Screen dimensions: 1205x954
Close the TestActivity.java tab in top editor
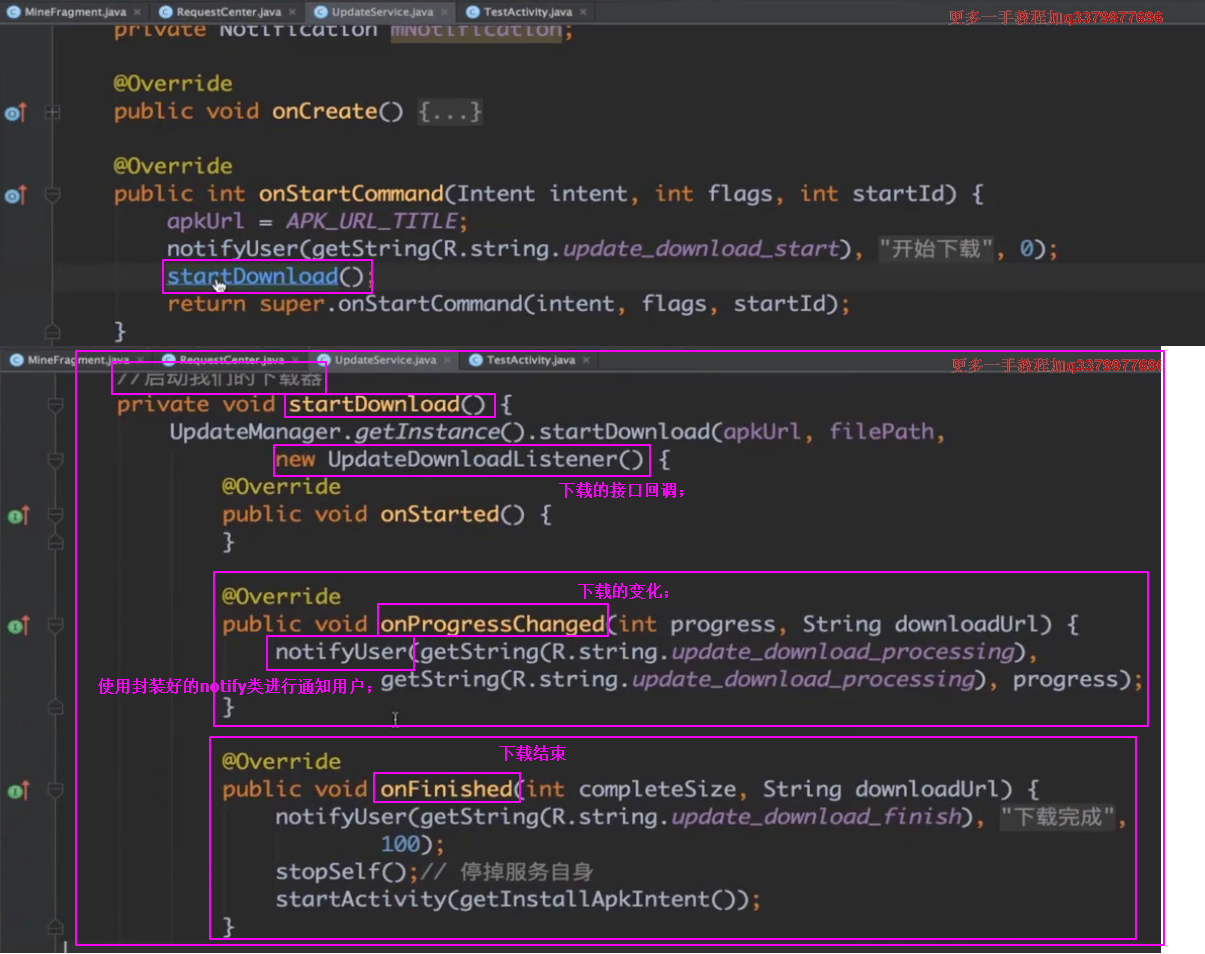[582, 12]
